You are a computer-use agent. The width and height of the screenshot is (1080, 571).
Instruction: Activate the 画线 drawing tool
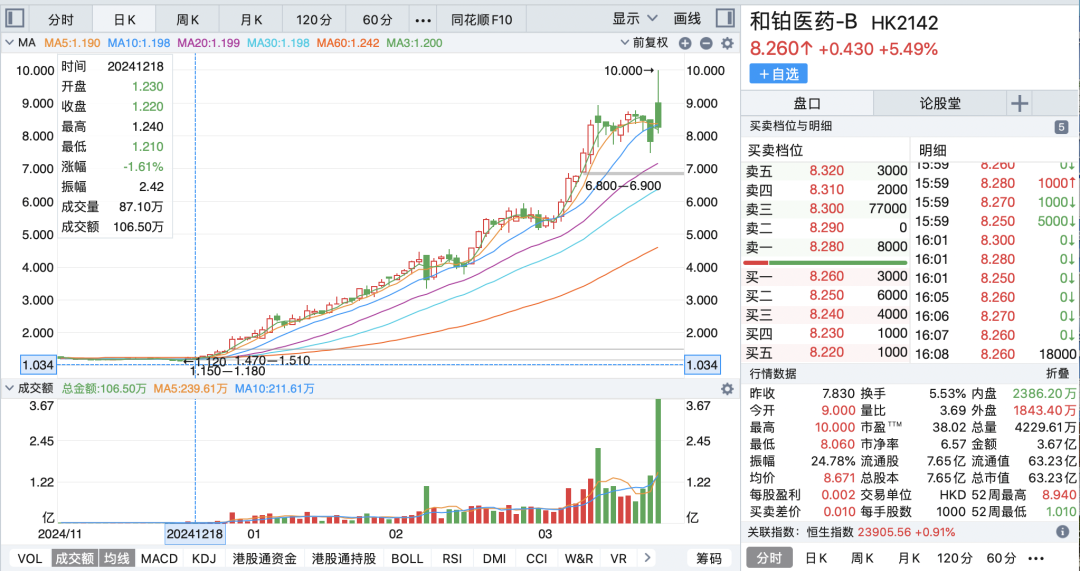coord(686,19)
